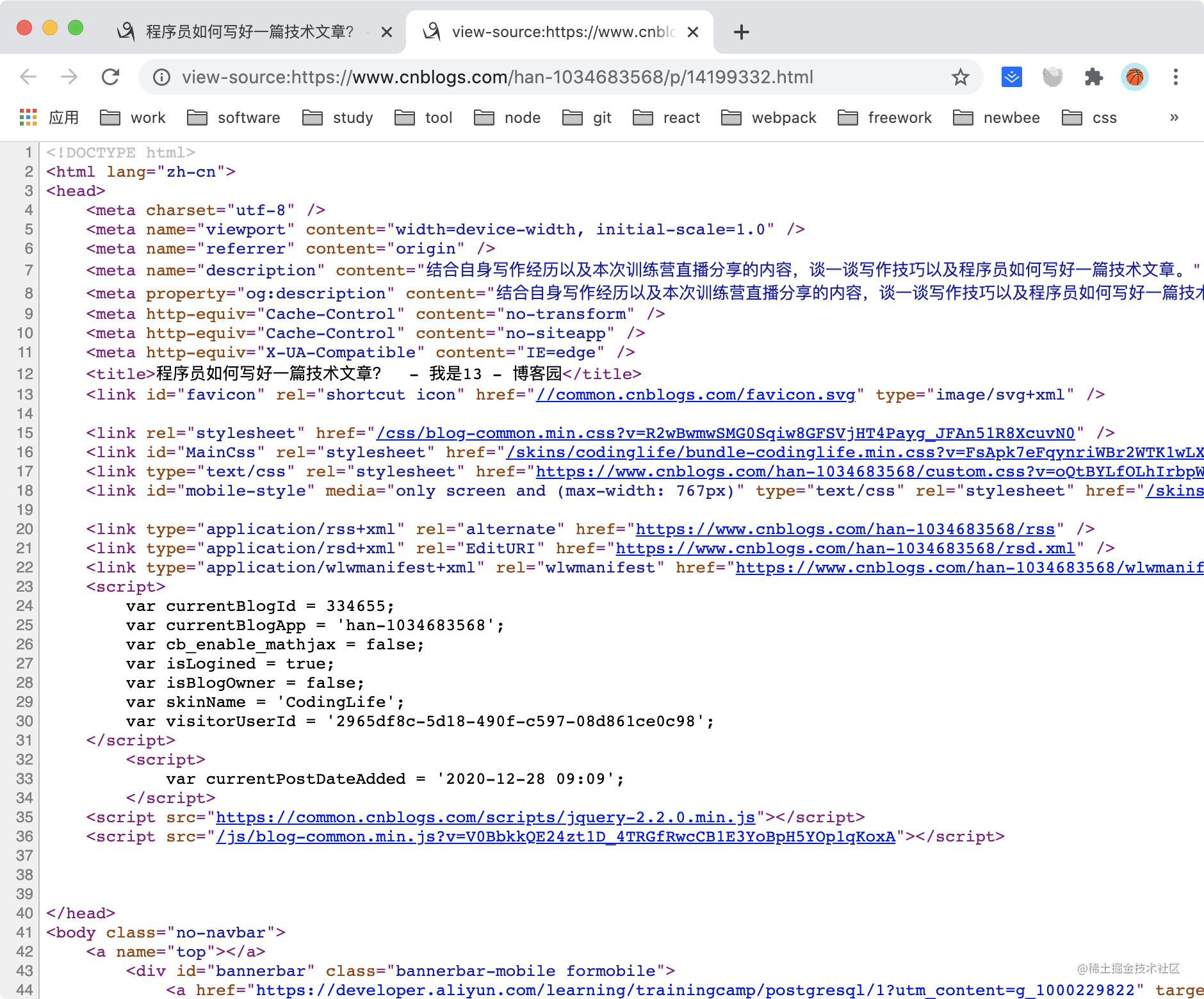This screenshot has height=999, width=1204.
Task: Open the react bookmark folder
Action: pos(667,118)
